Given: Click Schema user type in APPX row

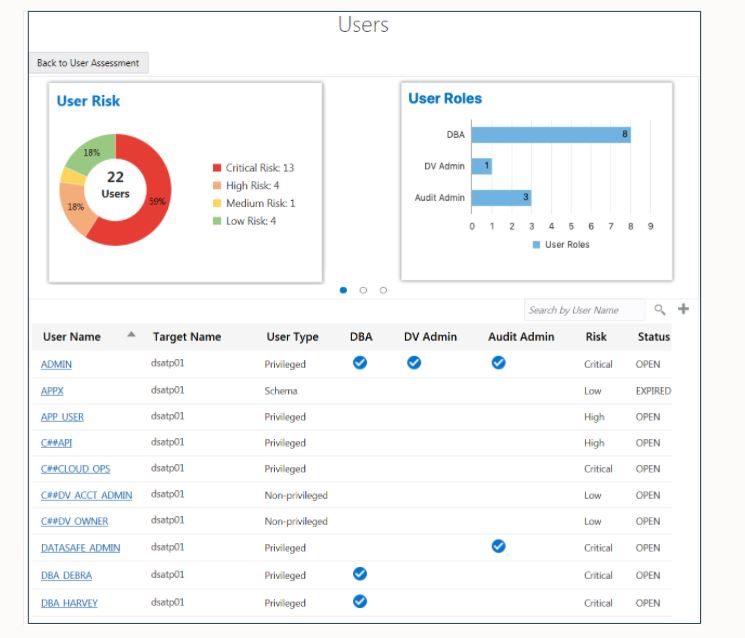Looking at the screenshot, I should point(281,391).
